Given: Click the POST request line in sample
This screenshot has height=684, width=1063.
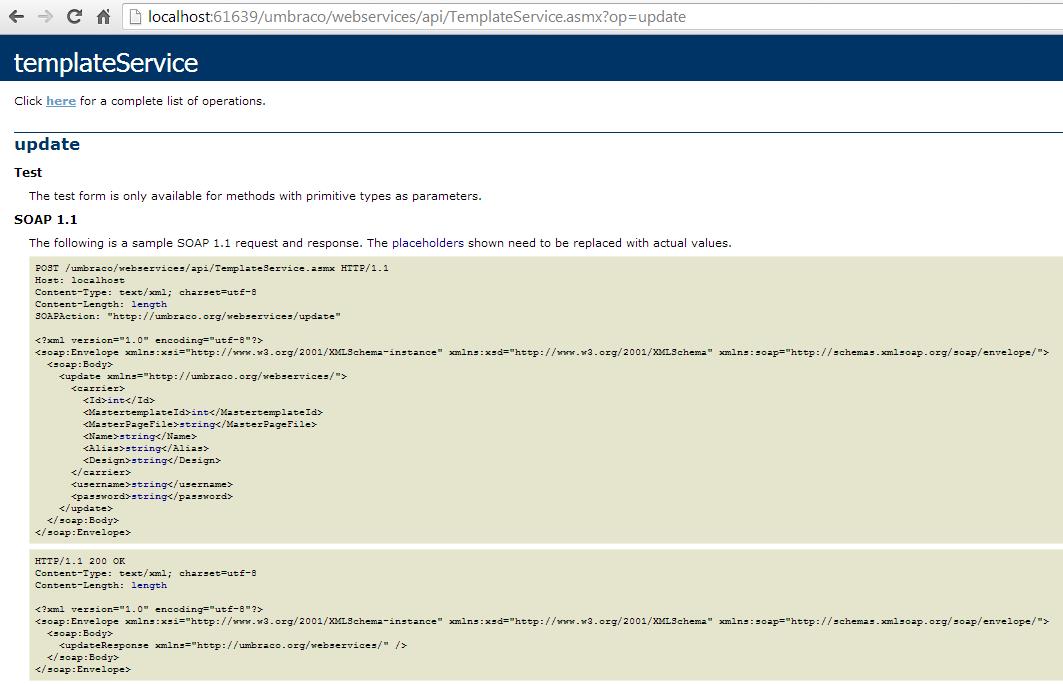Looking at the screenshot, I should (212, 268).
